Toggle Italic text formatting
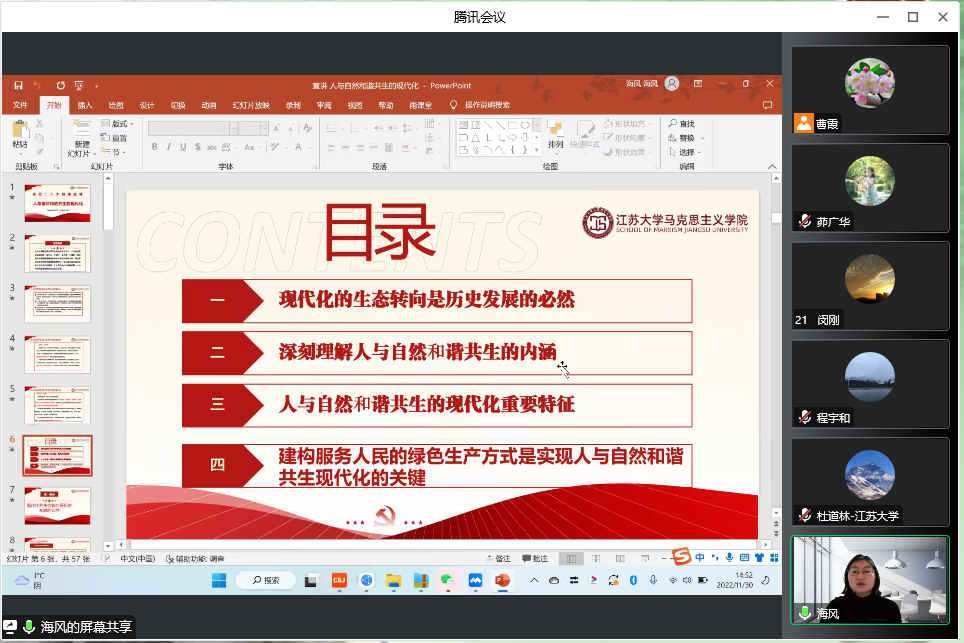The width and height of the screenshot is (964, 643). pyautogui.click(x=169, y=147)
